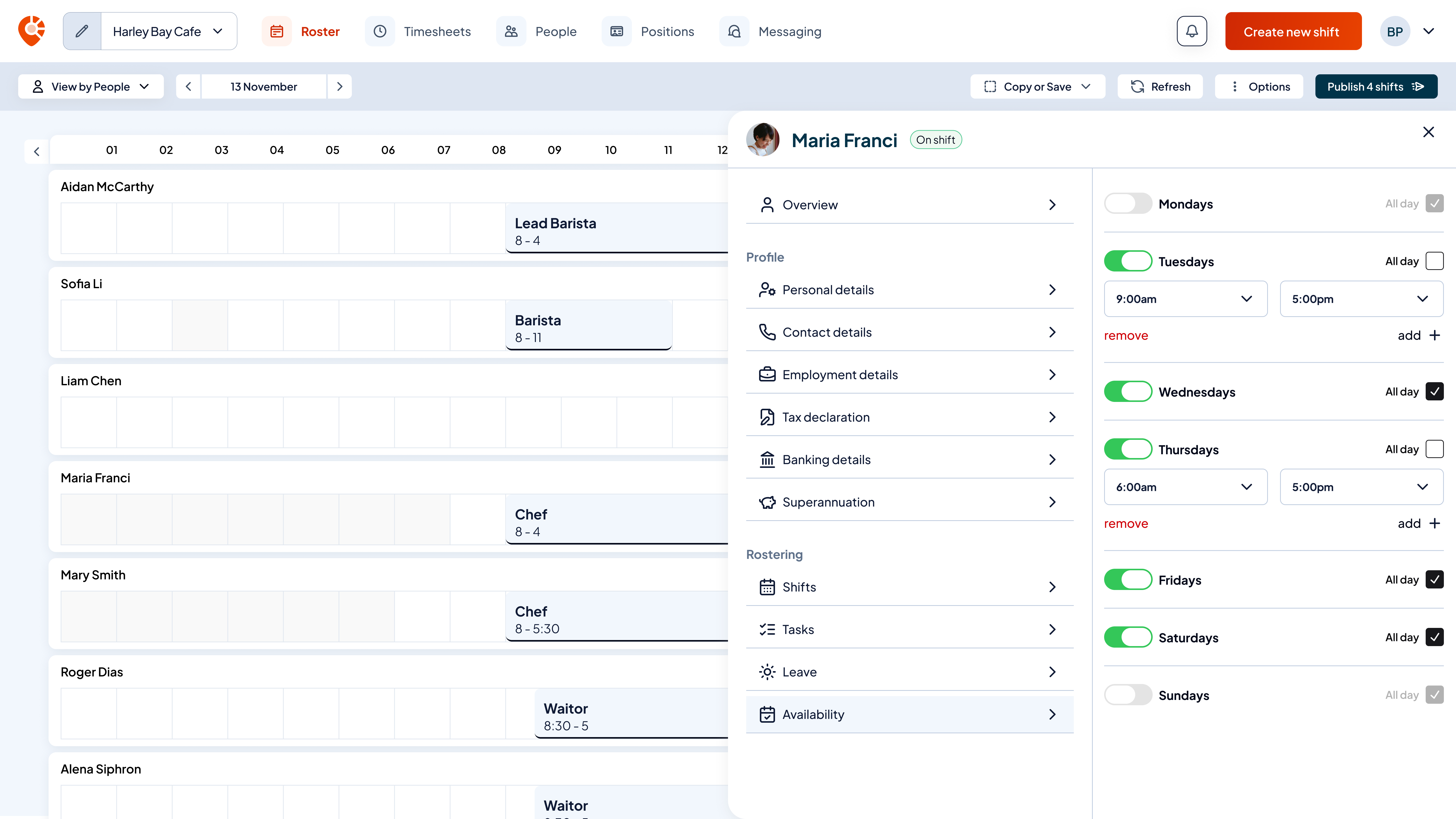Open the Availability section for Maria
The width and height of the screenshot is (1456, 819).
tap(909, 714)
